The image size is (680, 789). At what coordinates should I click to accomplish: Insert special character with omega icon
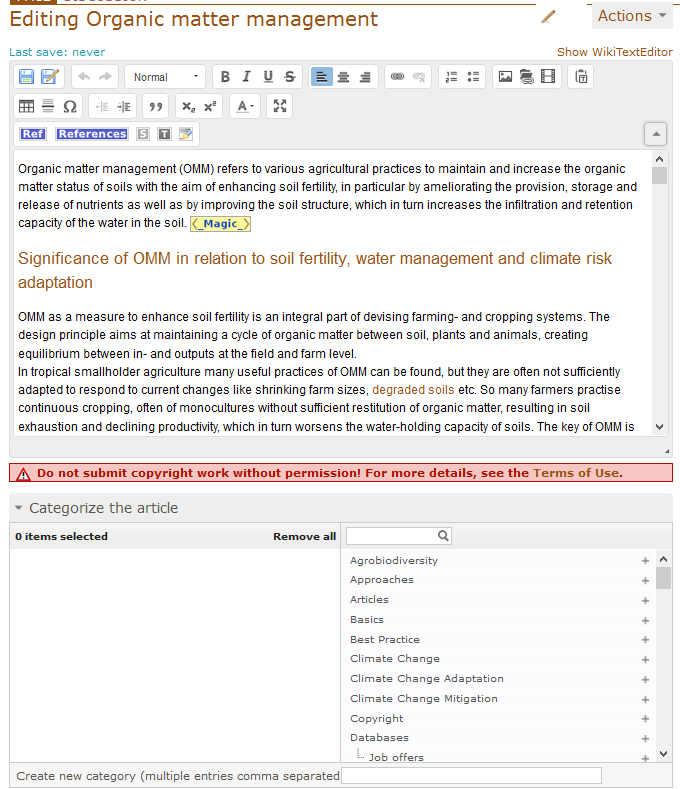click(70, 106)
